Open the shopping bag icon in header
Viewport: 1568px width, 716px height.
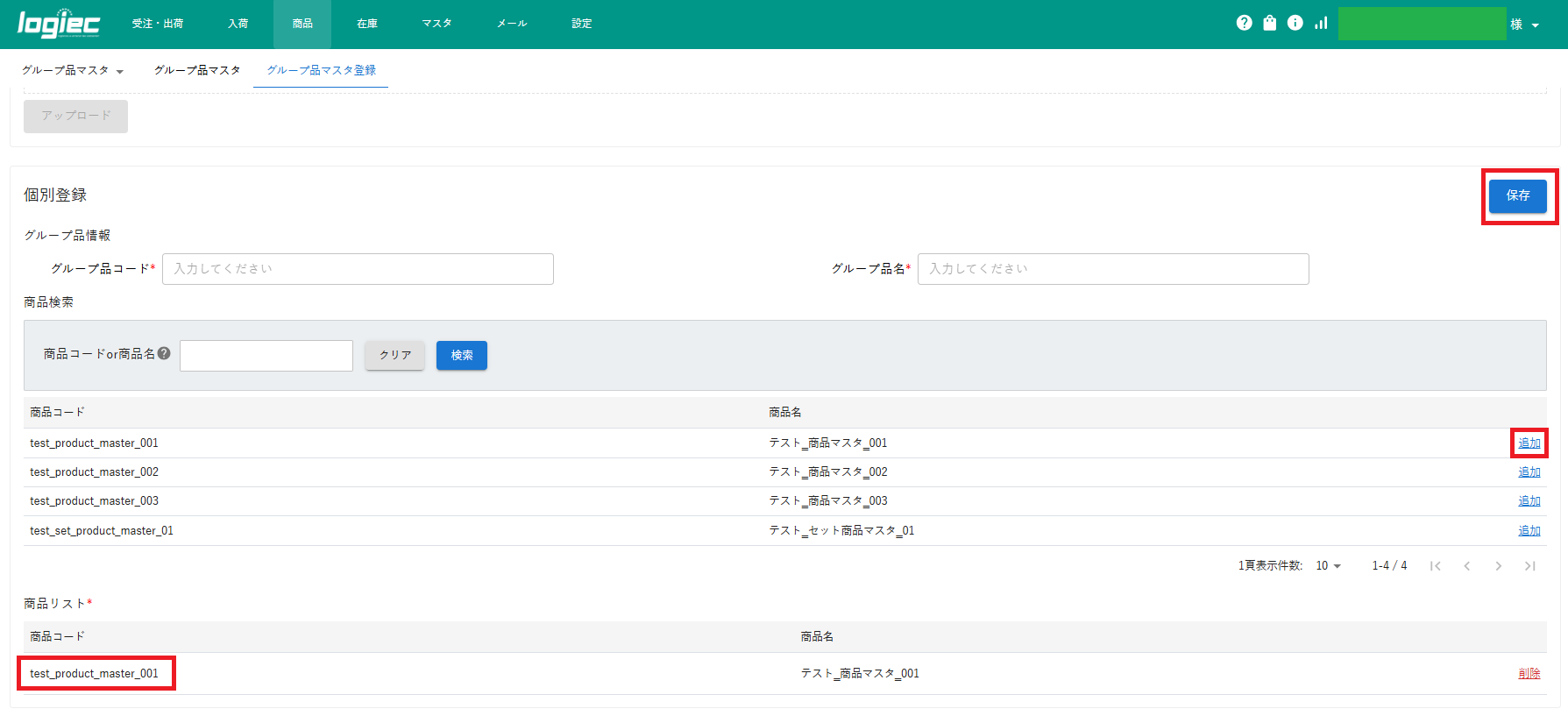(x=1269, y=23)
